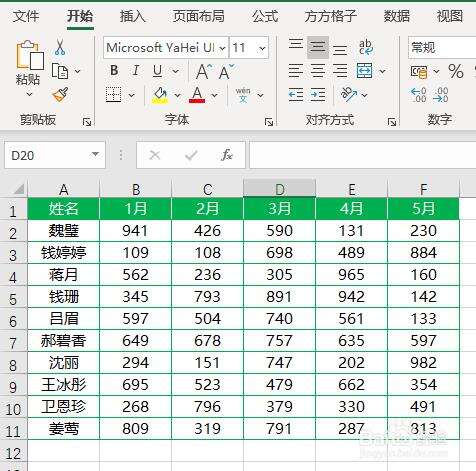Click the Percent Style icon

[x=456, y=71]
